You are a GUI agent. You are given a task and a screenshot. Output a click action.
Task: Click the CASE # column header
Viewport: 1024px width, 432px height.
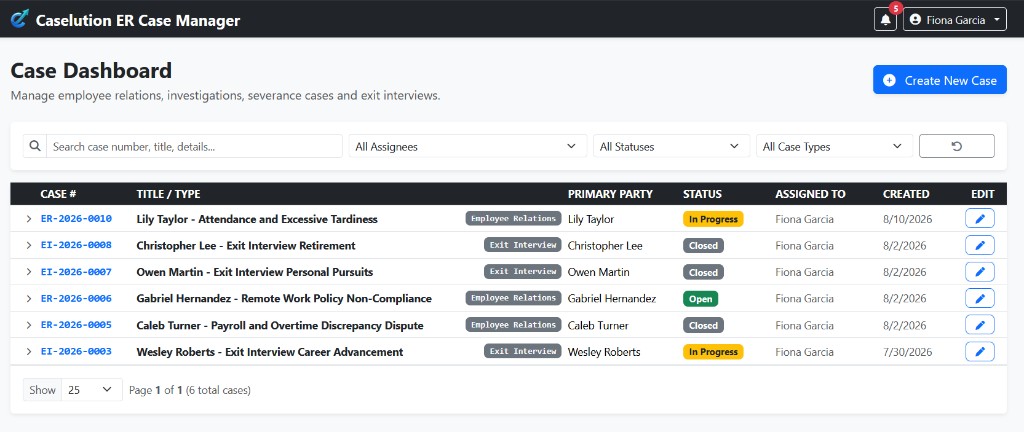(58, 194)
